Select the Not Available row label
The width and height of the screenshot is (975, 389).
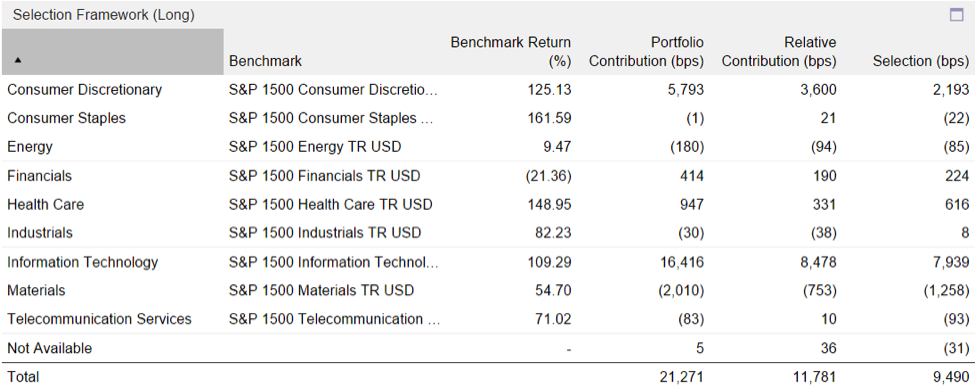coord(49,348)
